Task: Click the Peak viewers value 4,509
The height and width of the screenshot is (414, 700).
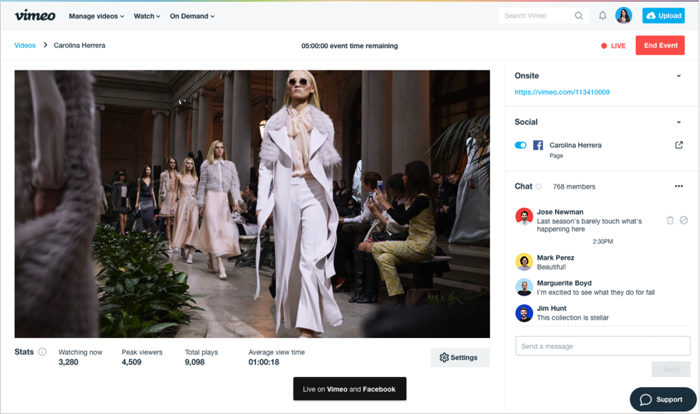Action: [x=131, y=362]
